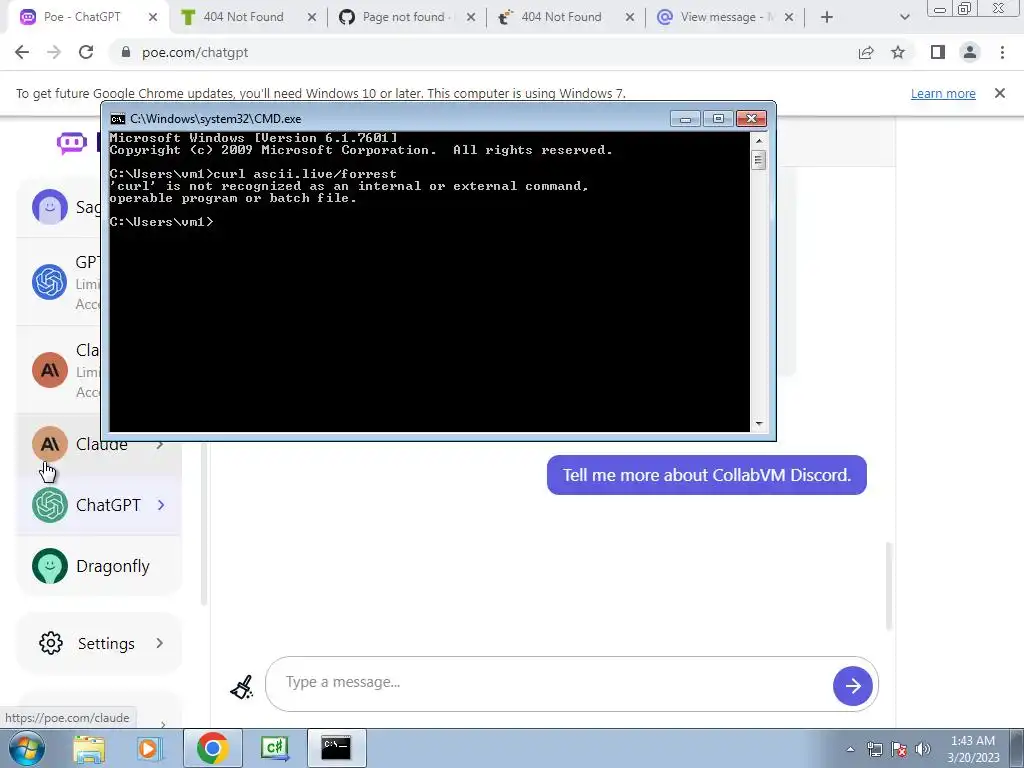
Task: Expand the tab search dropdown
Action: pyautogui.click(x=904, y=17)
